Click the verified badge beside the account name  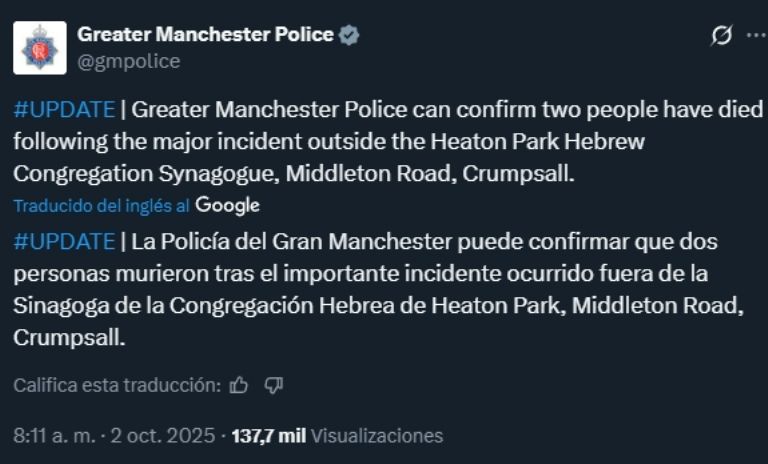pos(349,35)
